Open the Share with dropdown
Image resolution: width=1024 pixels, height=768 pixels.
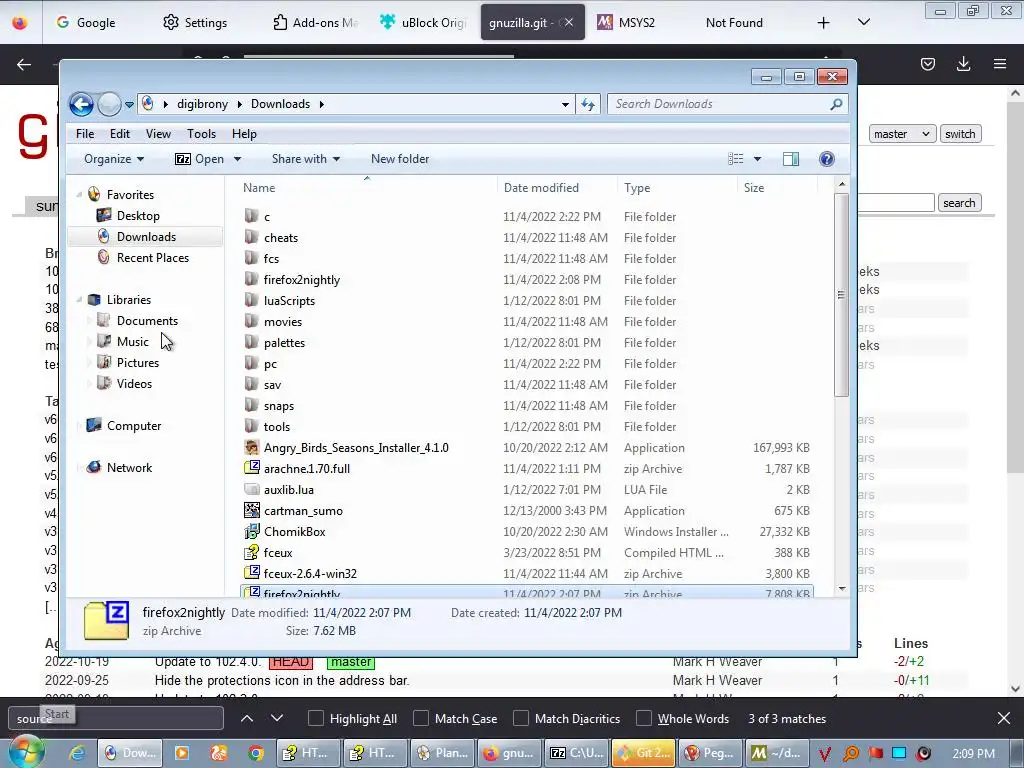pos(306,159)
